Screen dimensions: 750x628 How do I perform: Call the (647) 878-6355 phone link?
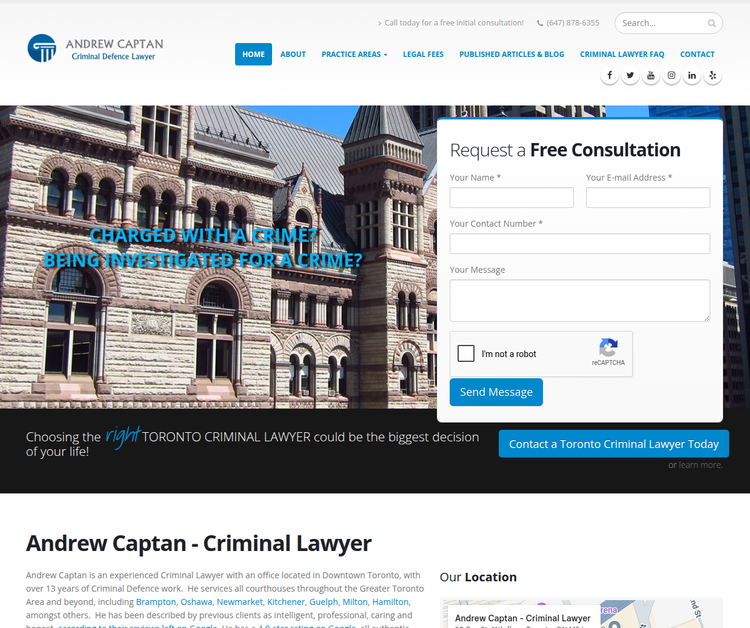[x=573, y=23]
